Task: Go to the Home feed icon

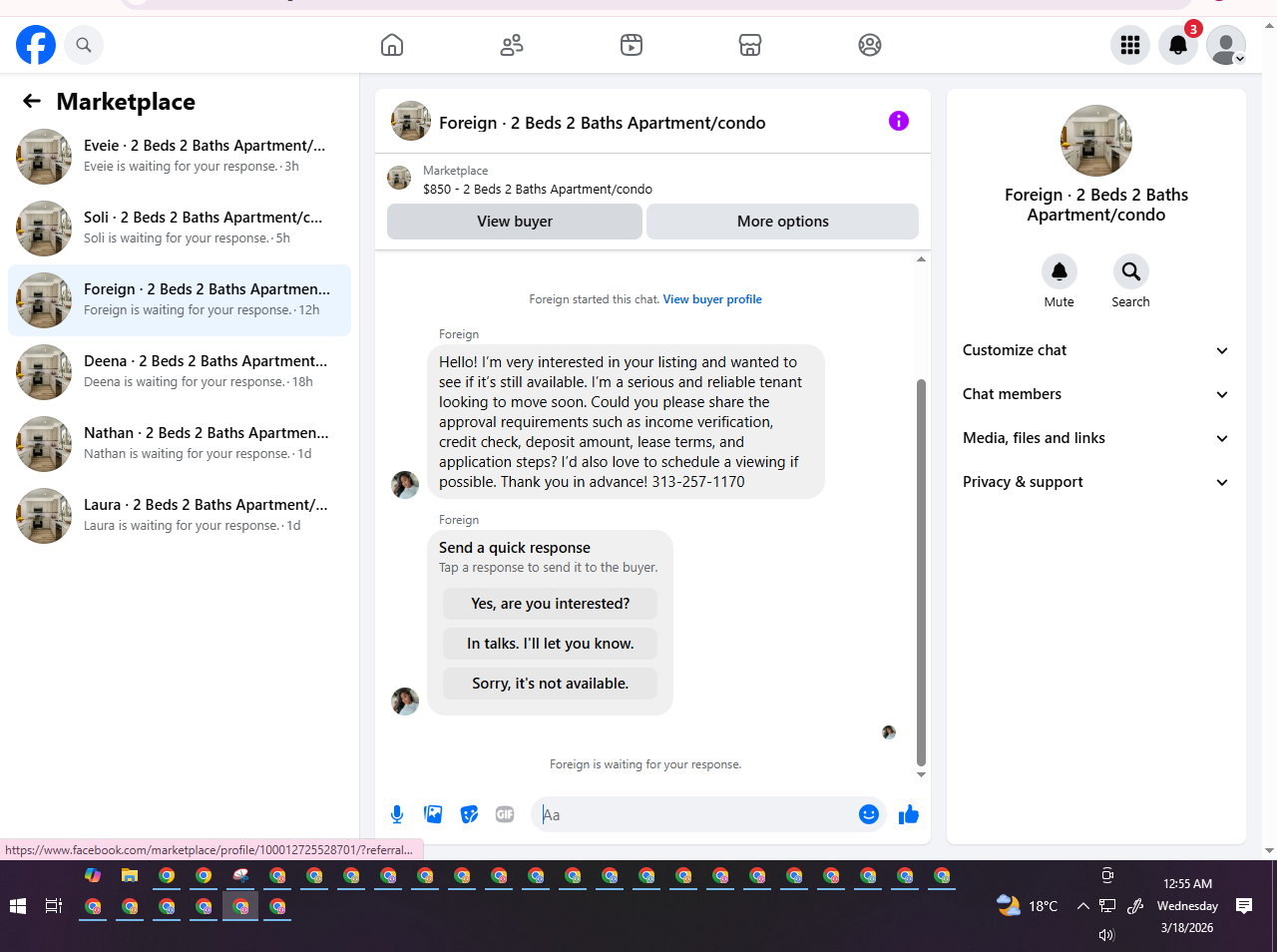Action: [x=392, y=45]
